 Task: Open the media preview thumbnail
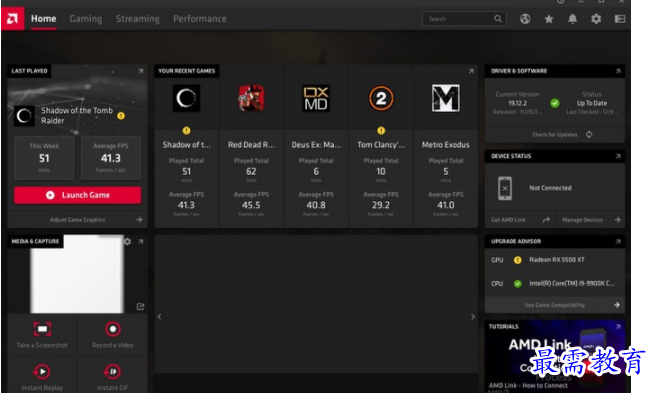pyautogui.click(x=77, y=274)
